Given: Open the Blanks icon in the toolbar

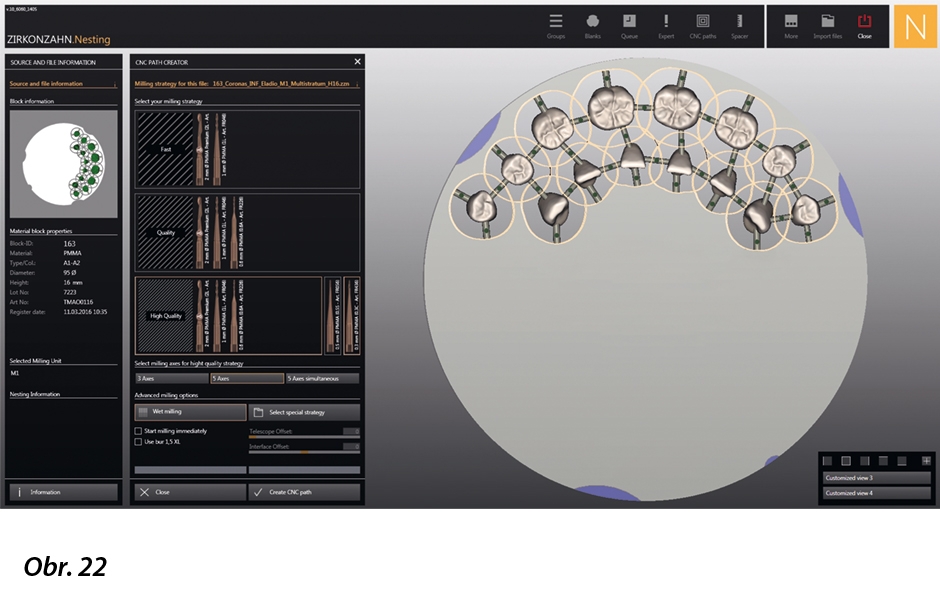Looking at the screenshot, I should click(x=592, y=26).
